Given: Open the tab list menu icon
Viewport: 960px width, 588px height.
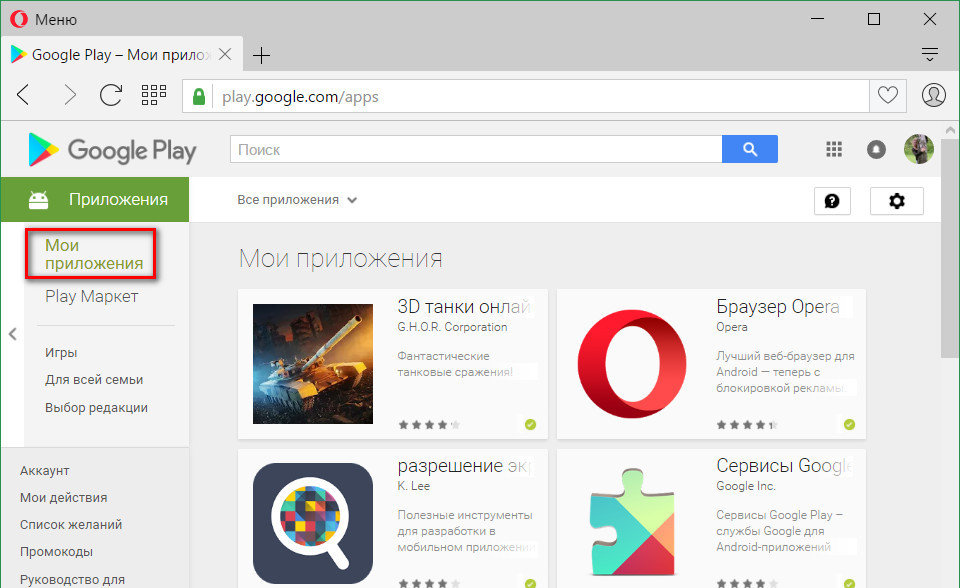Looking at the screenshot, I should coord(929,55).
